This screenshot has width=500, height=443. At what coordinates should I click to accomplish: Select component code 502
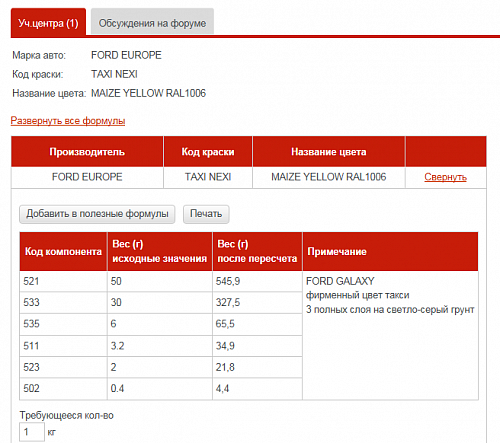tap(31, 388)
